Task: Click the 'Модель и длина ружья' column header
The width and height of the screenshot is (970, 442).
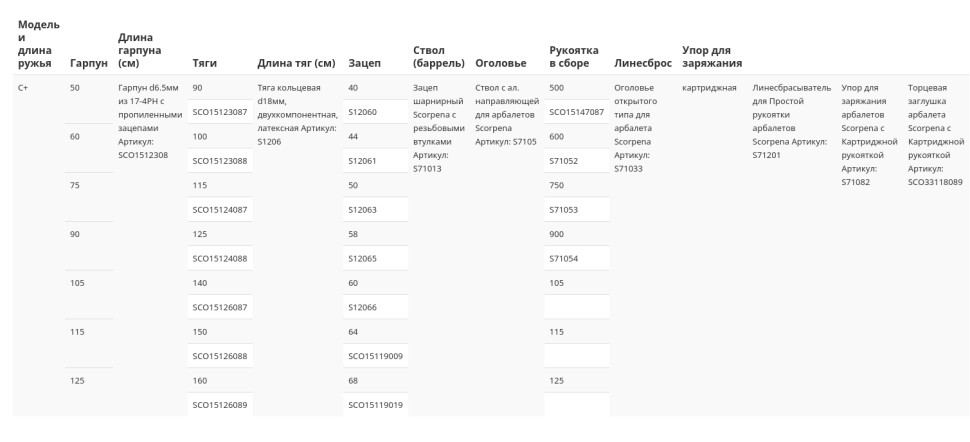Action: click(39, 44)
